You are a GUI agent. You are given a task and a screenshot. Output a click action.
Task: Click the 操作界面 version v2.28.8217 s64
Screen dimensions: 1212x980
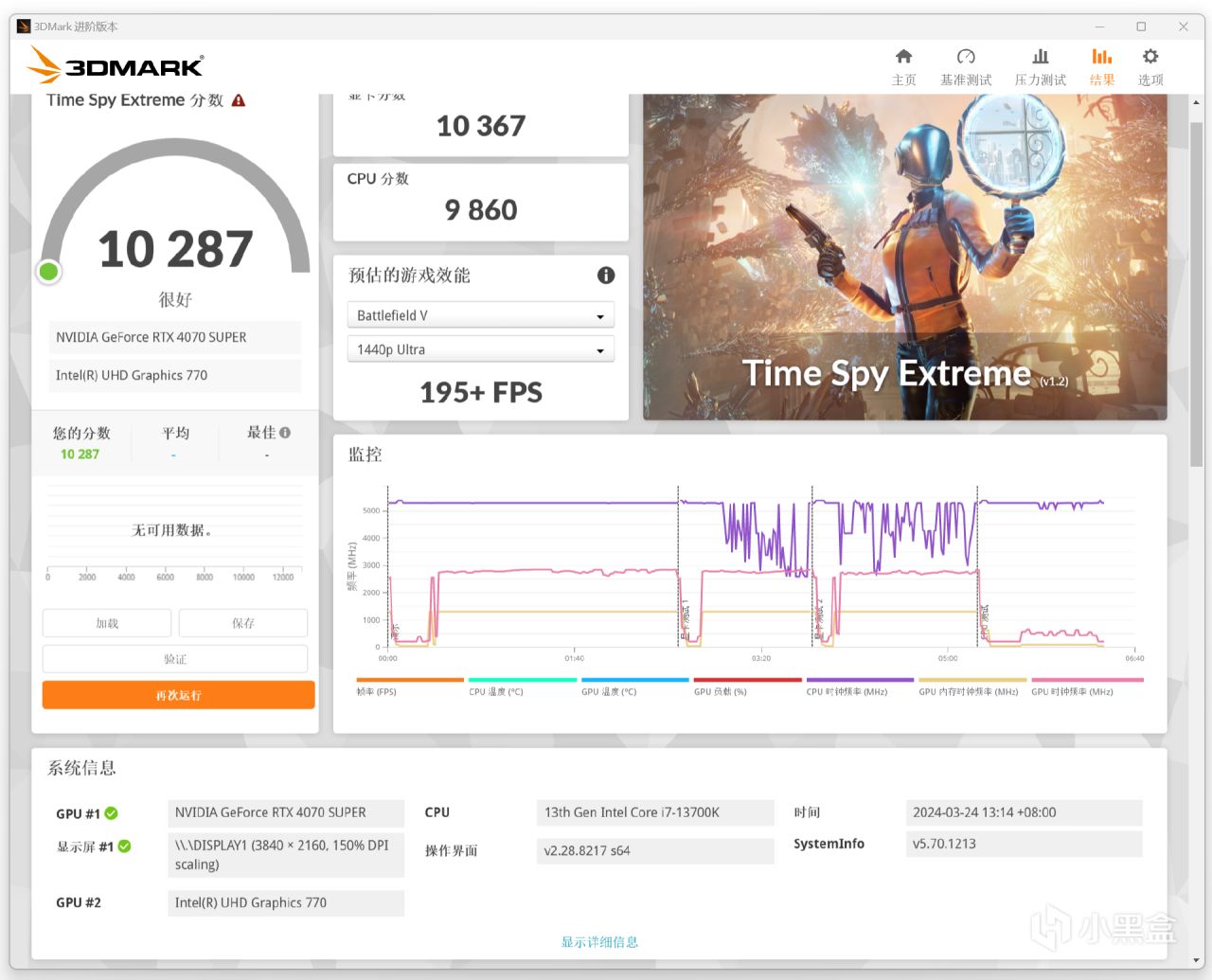pyautogui.click(x=655, y=850)
